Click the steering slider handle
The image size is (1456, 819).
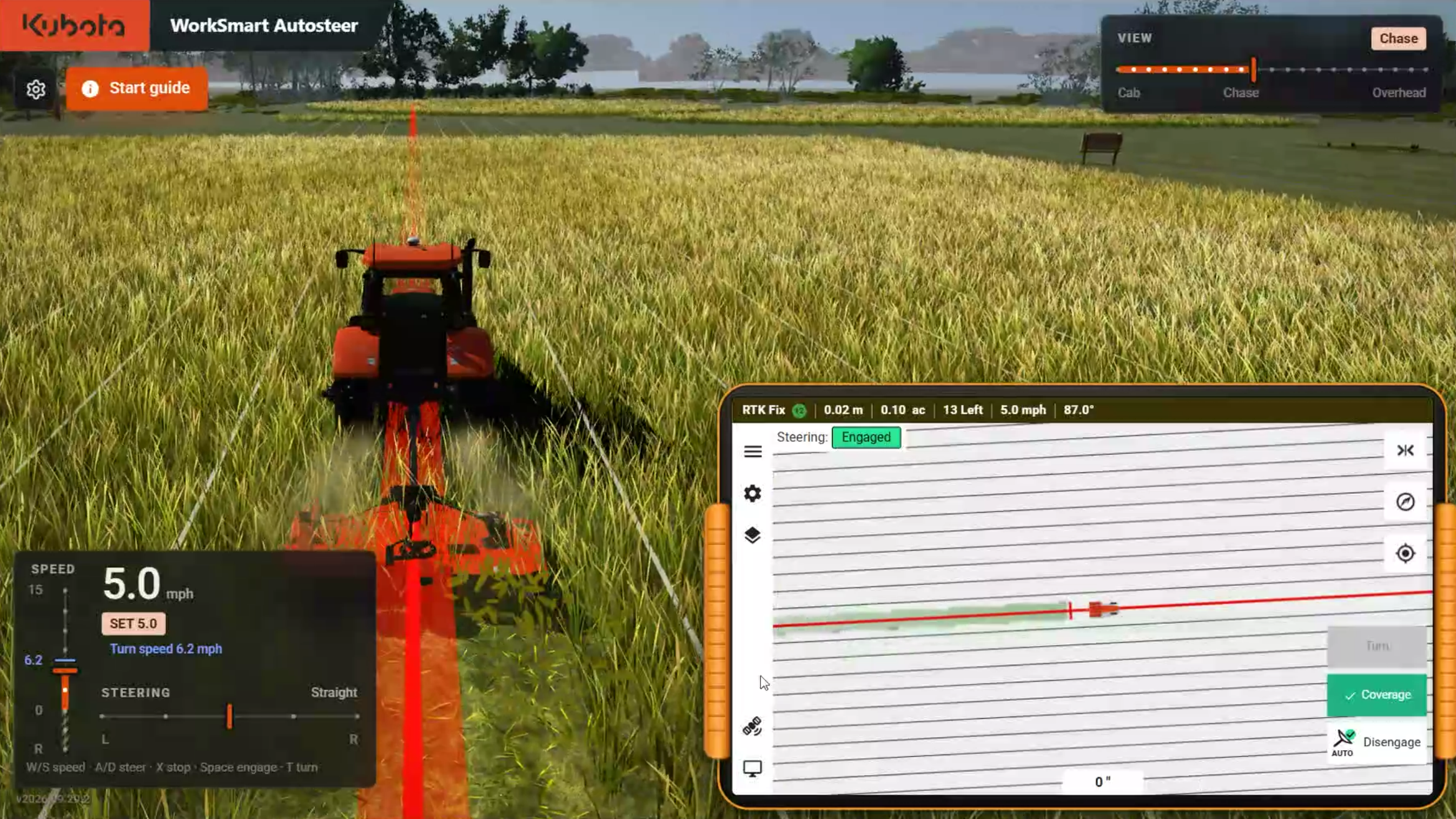(x=229, y=716)
